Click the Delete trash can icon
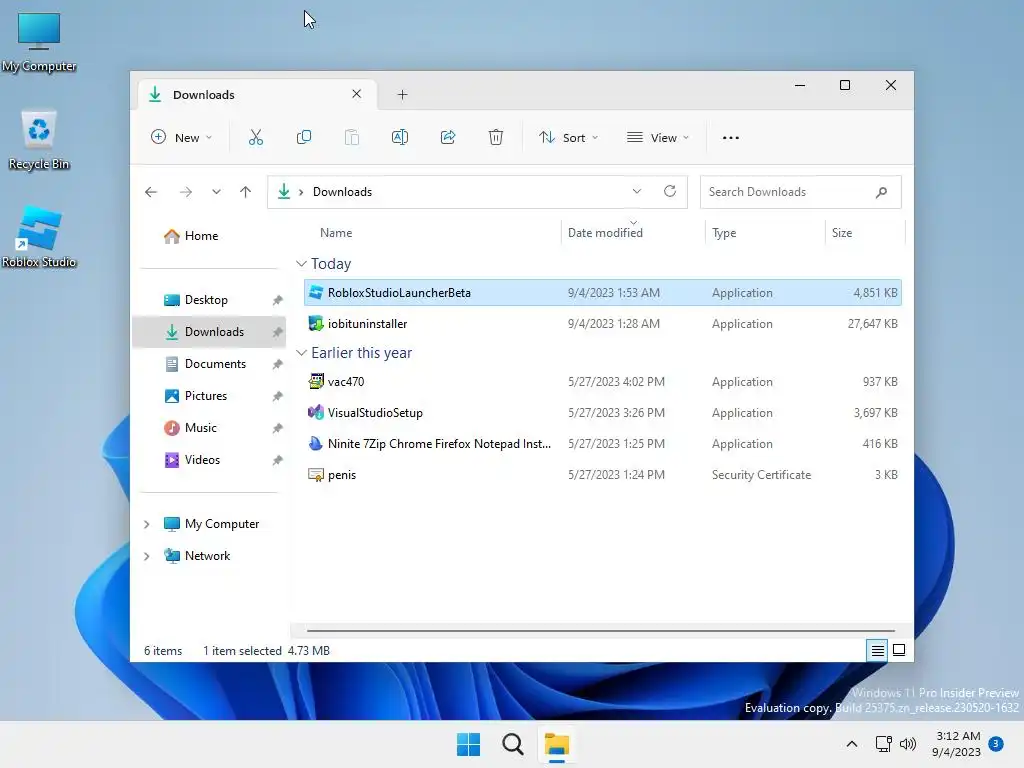 [496, 137]
